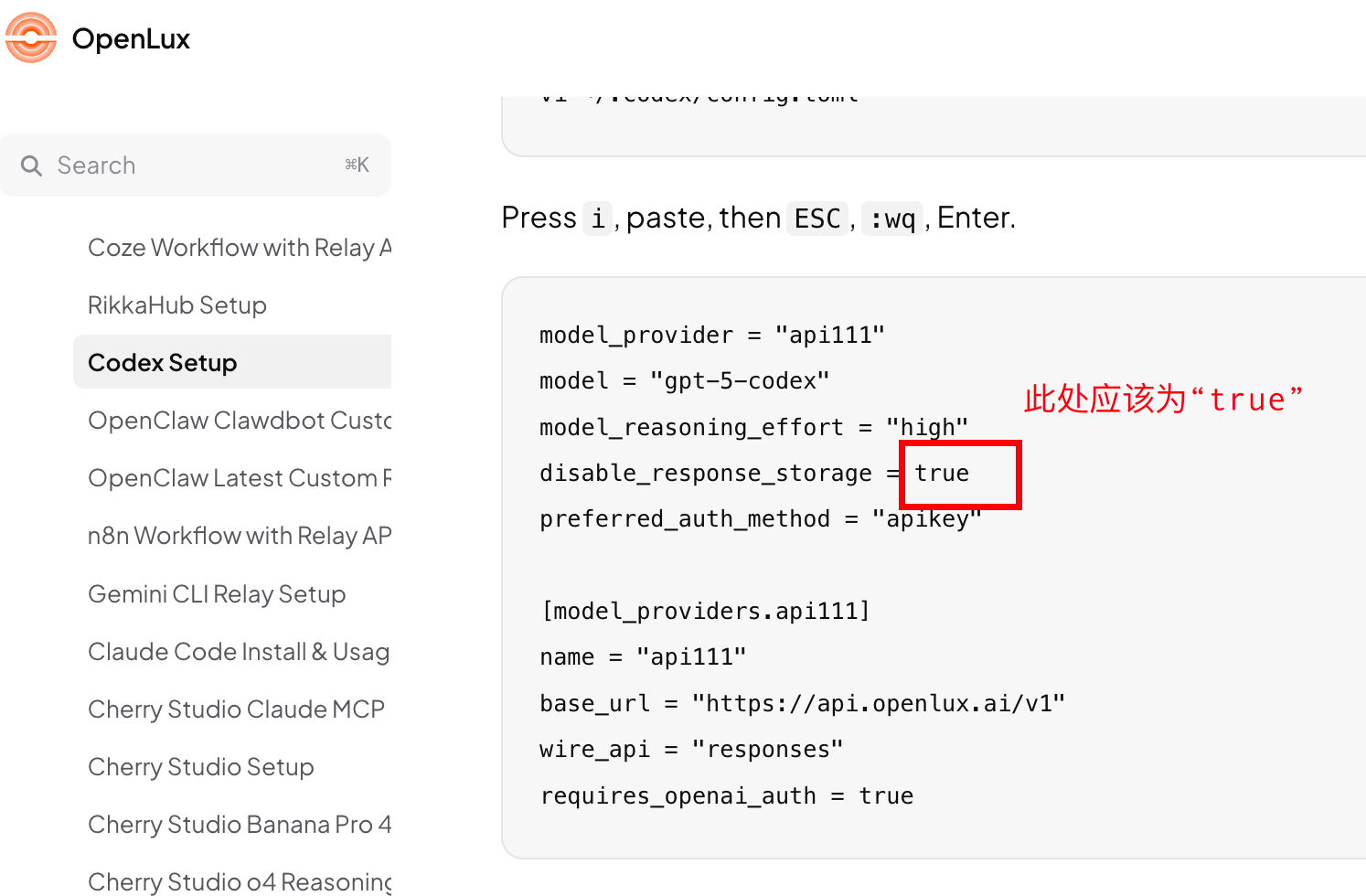The height and width of the screenshot is (896, 1366).
Task: Open Cherry Studio o4 Reasoning page
Action: point(240,881)
